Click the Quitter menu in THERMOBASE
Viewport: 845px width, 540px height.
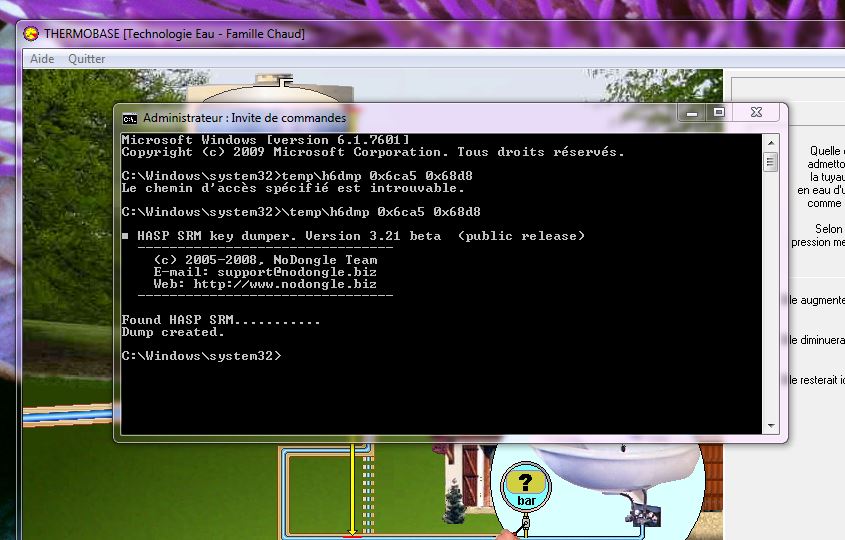coord(86,59)
